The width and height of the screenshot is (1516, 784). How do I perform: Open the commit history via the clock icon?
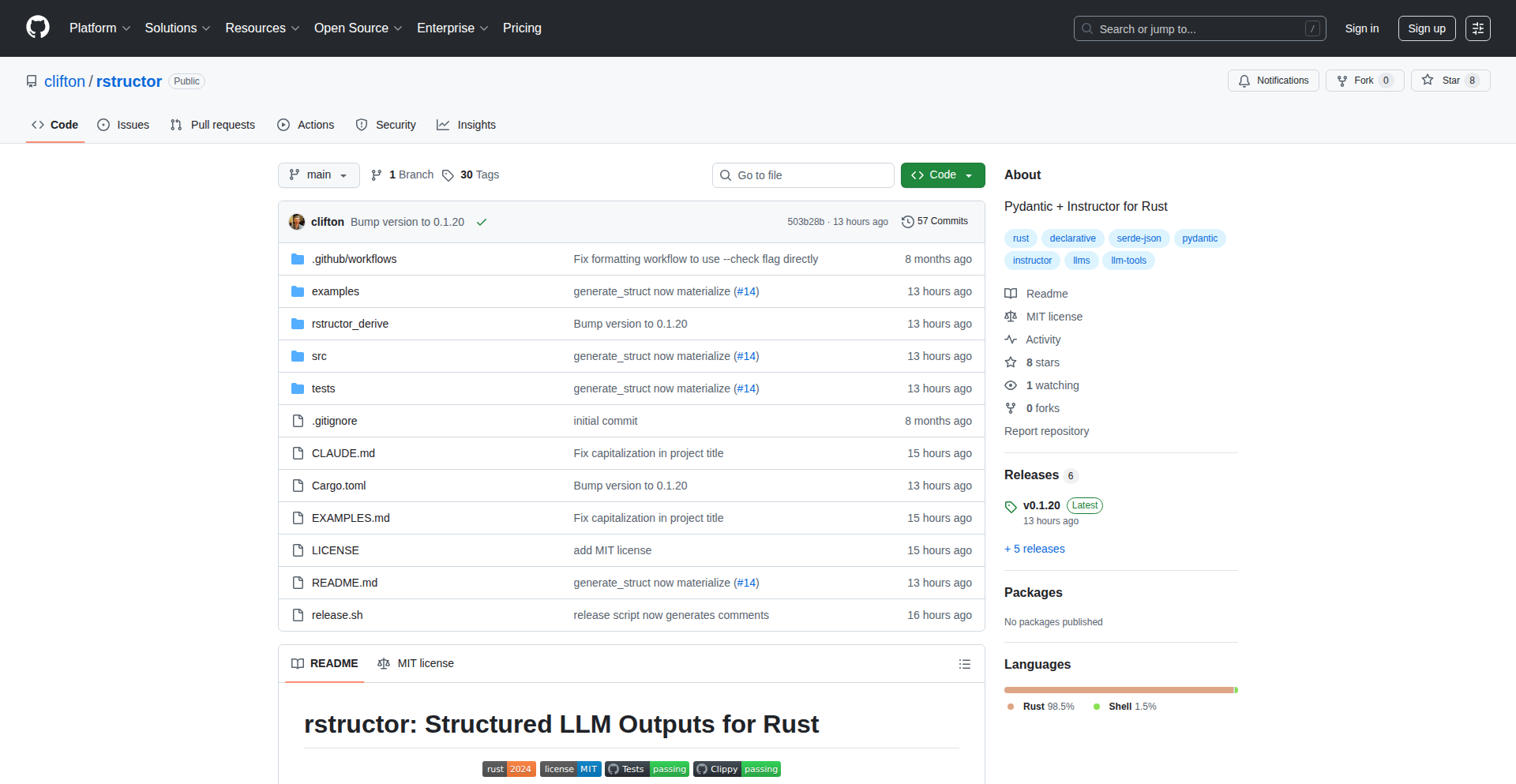pos(906,221)
